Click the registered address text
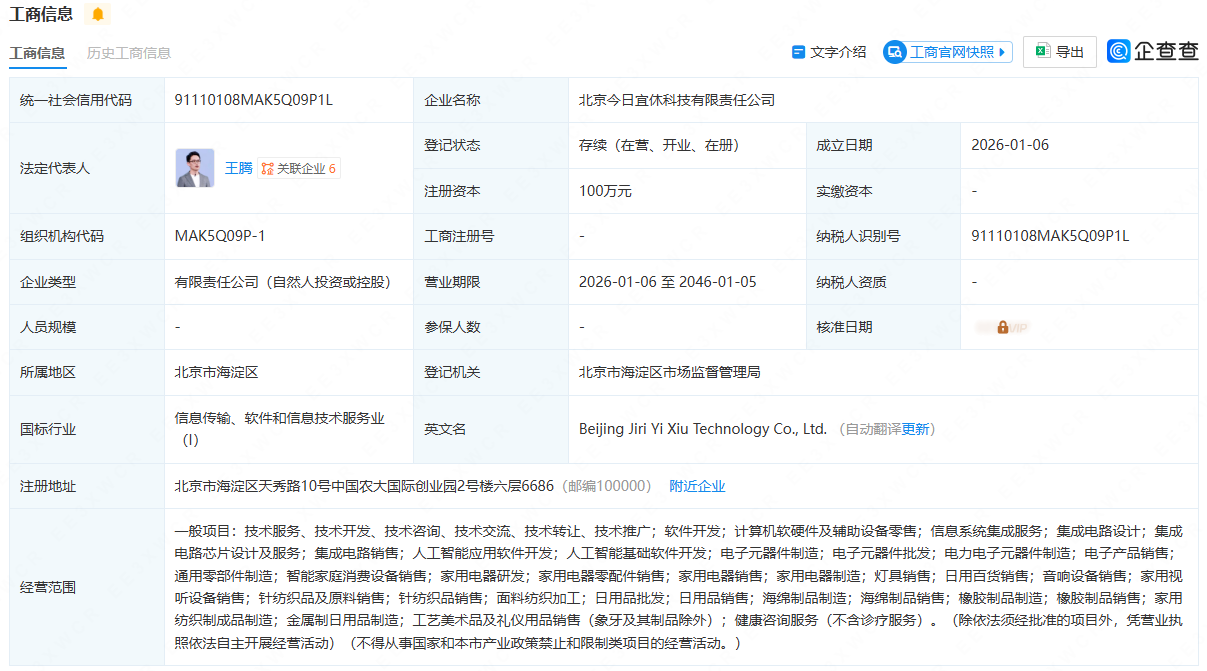Image resolution: width=1207 pixels, height=671 pixels. tap(364, 486)
